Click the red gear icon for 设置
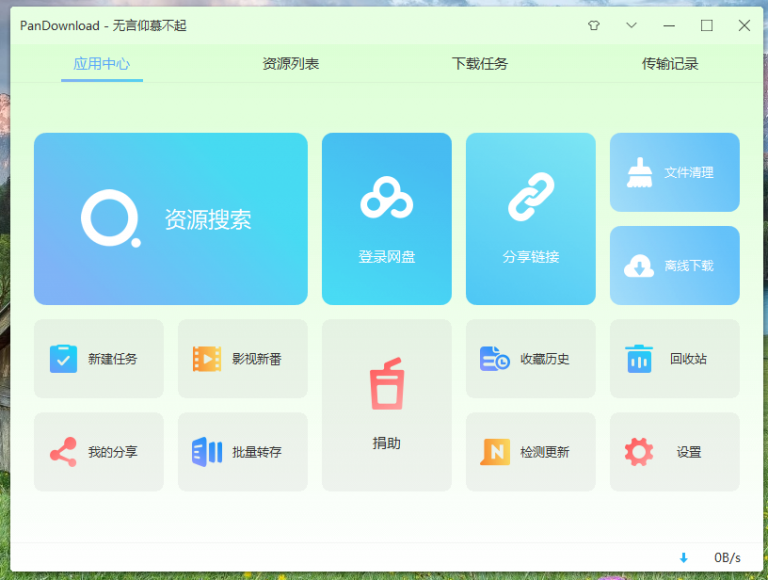Viewport: 768px width, 580px height. [639, 452]
